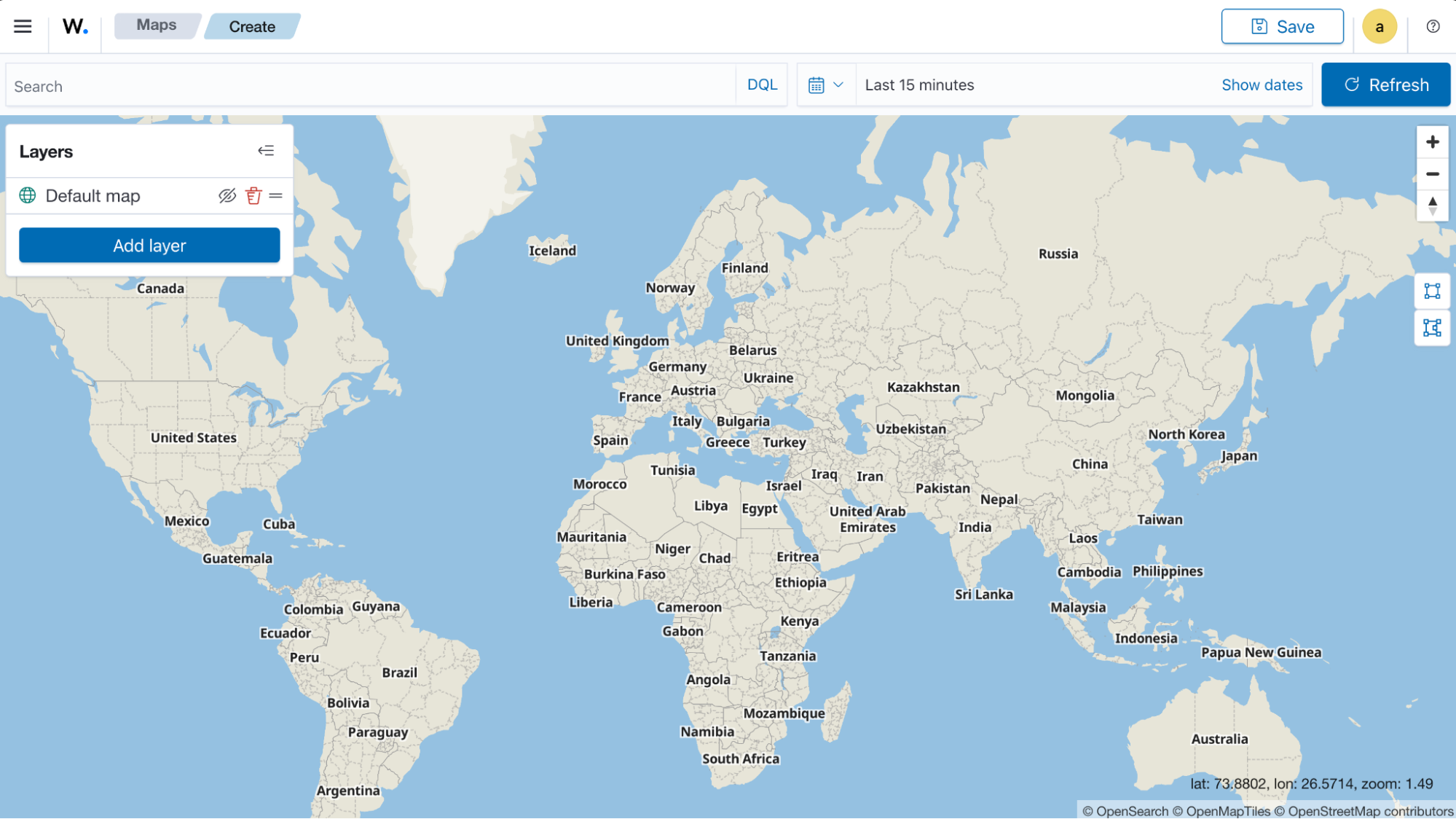Click the W logo in the header

[74, 26]
